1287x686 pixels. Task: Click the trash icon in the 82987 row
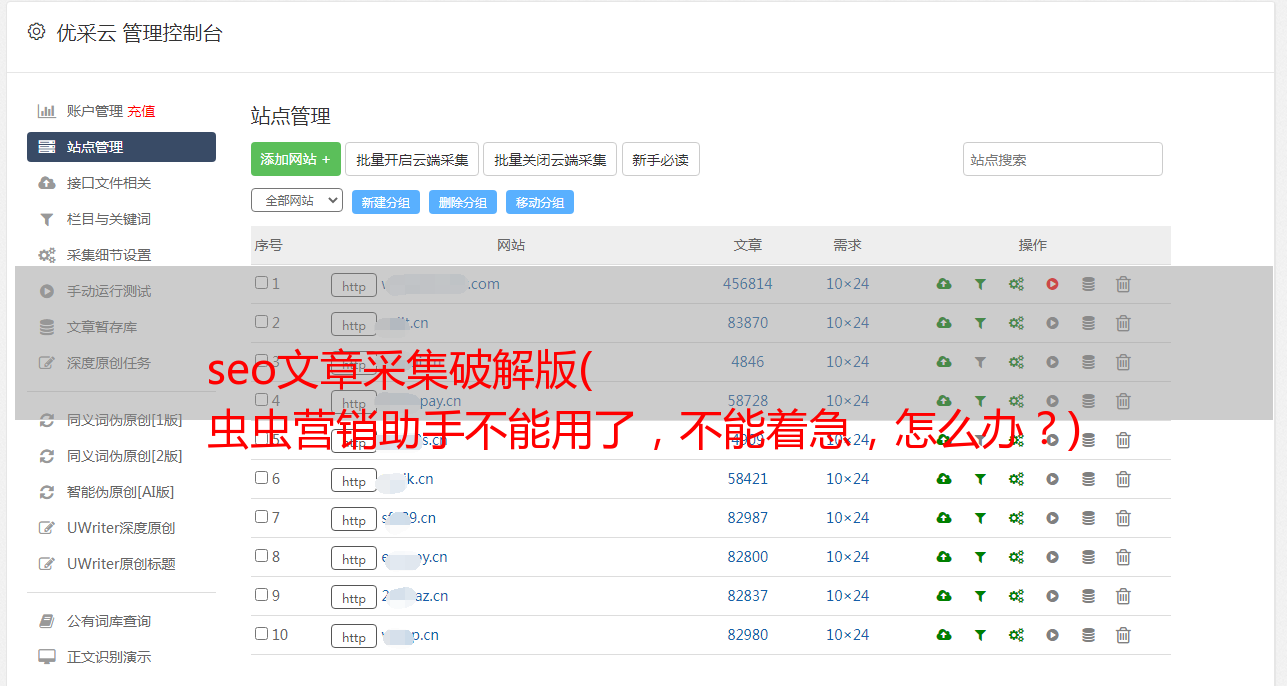tap(1123, 518)
